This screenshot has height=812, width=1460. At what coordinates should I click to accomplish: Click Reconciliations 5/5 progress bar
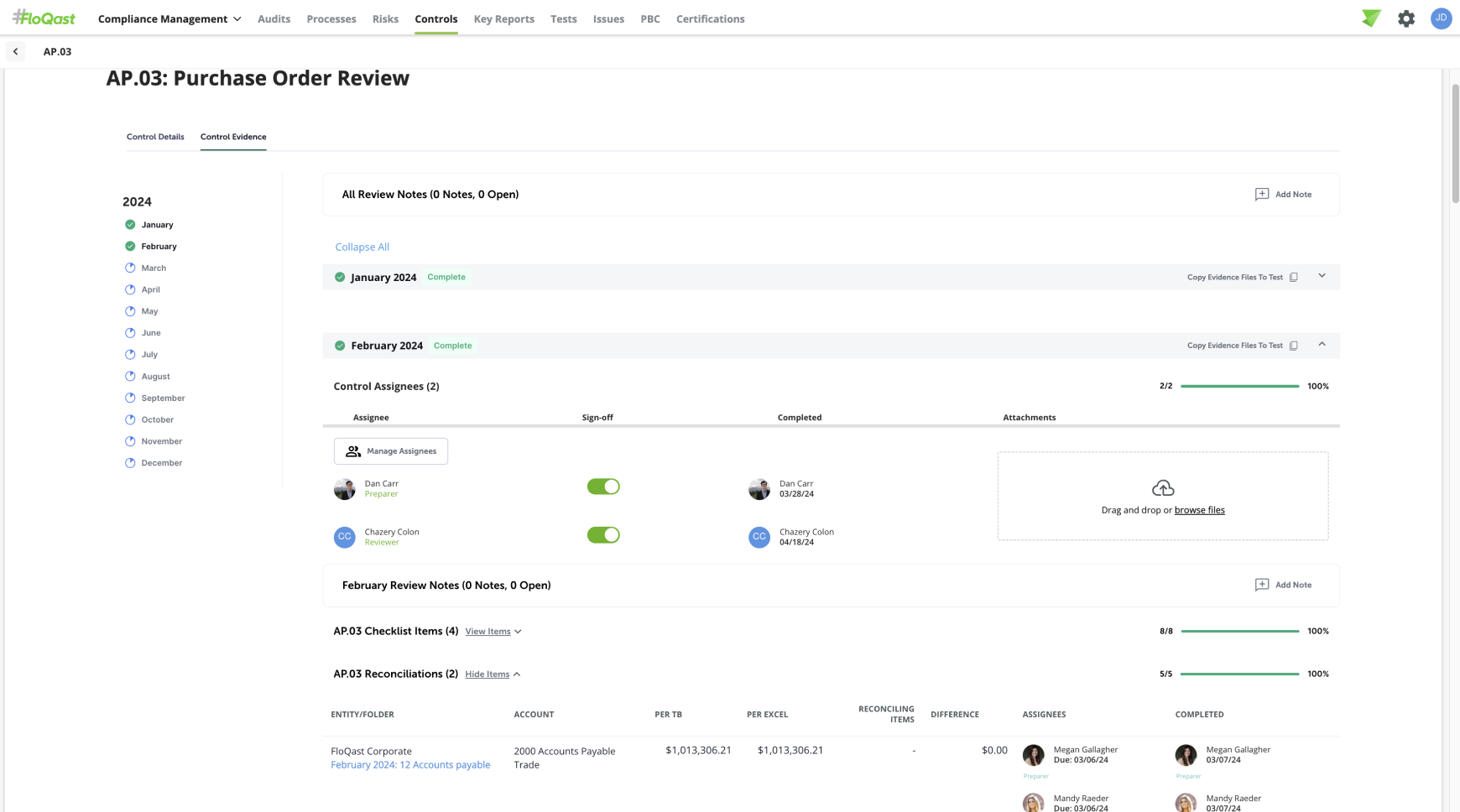point(1239,674)
